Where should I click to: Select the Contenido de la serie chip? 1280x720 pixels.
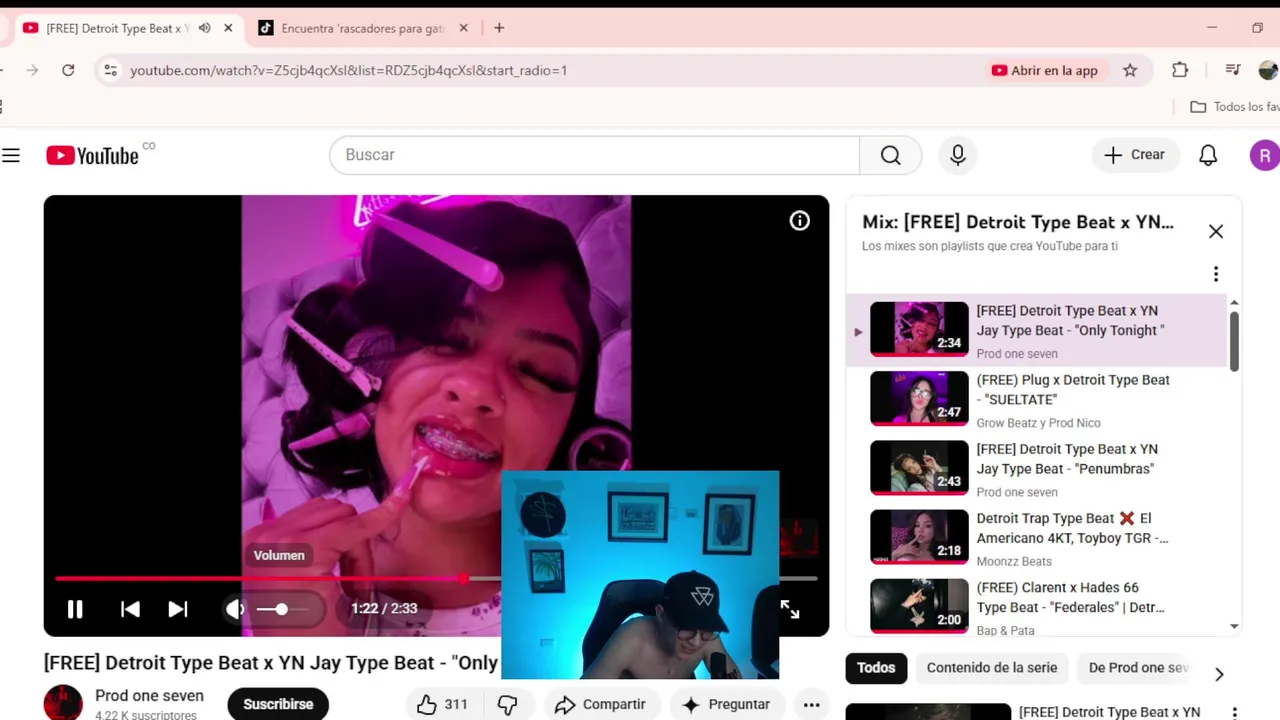[x=992, y=668]
